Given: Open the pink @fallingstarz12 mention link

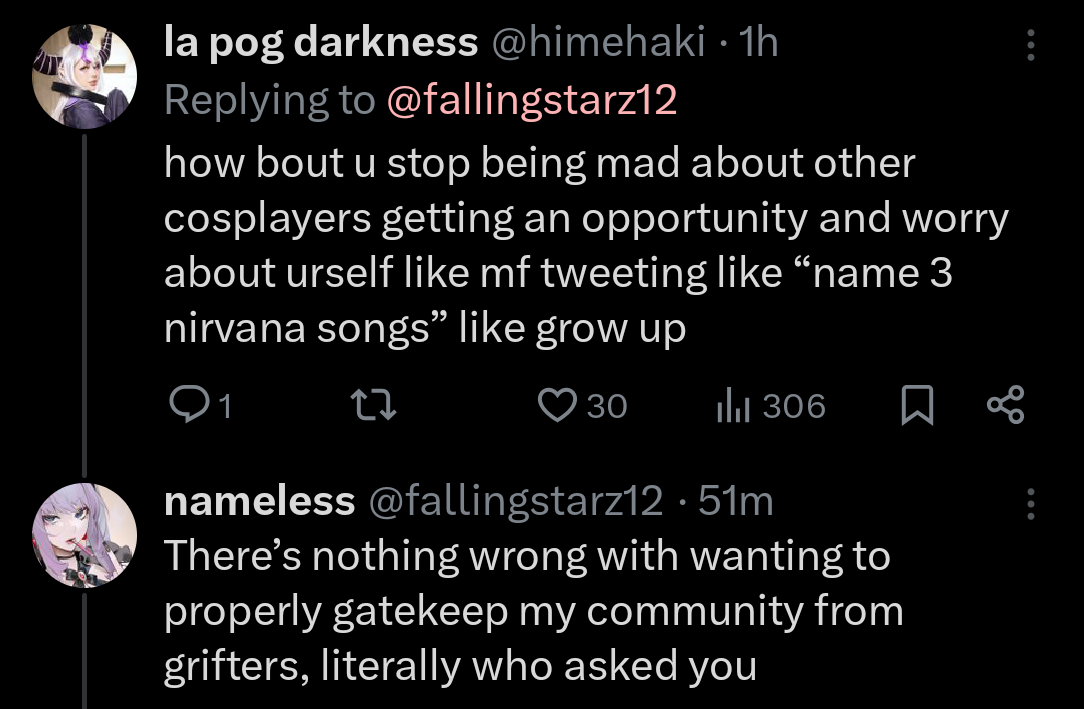Looking at the screenshot, I should pos(531,99).
